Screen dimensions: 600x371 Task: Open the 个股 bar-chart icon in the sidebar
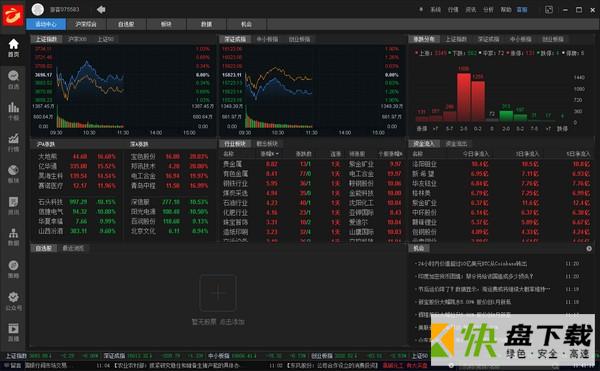coord(13,111)
